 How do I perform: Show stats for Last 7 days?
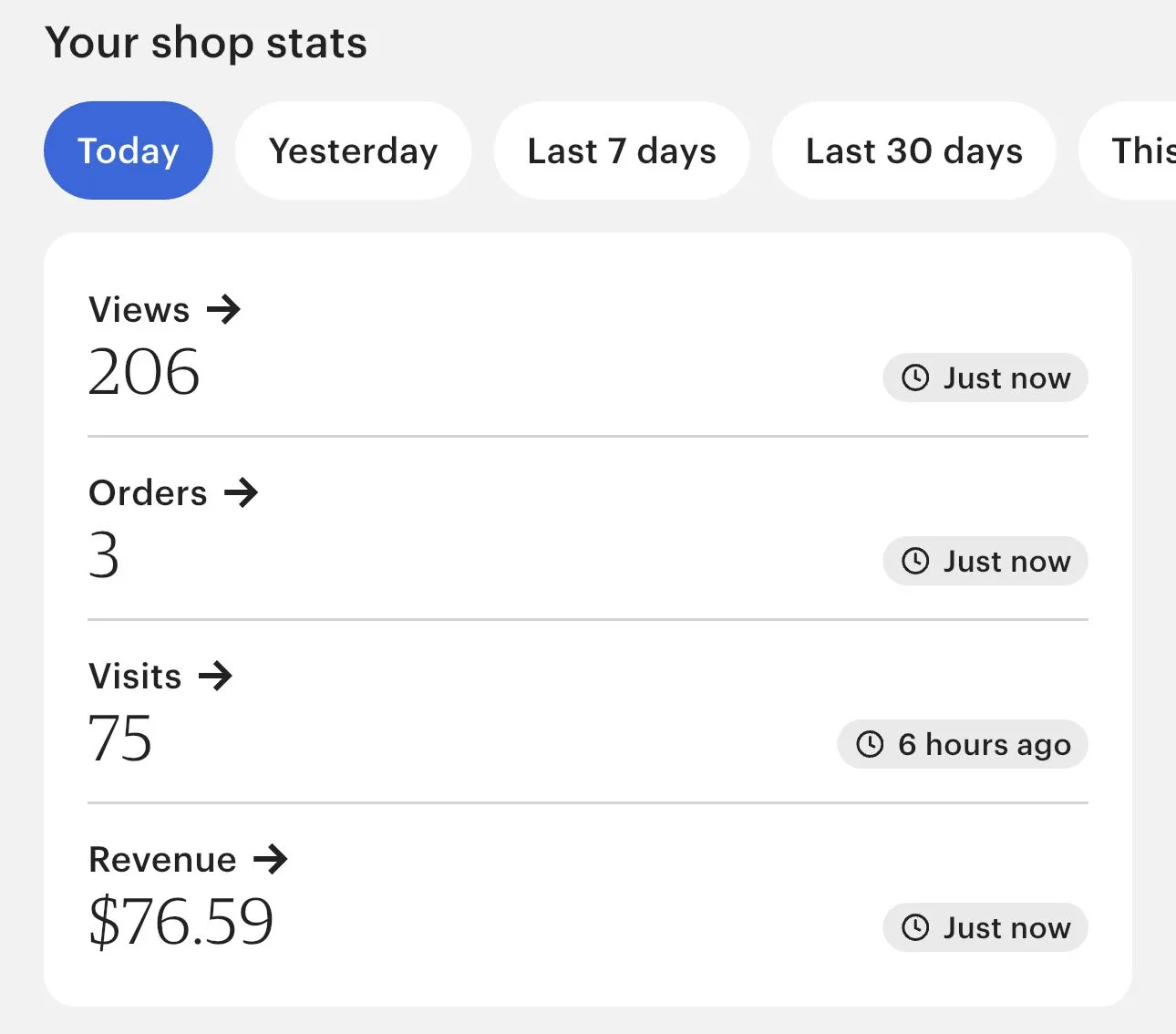(622, 150)
